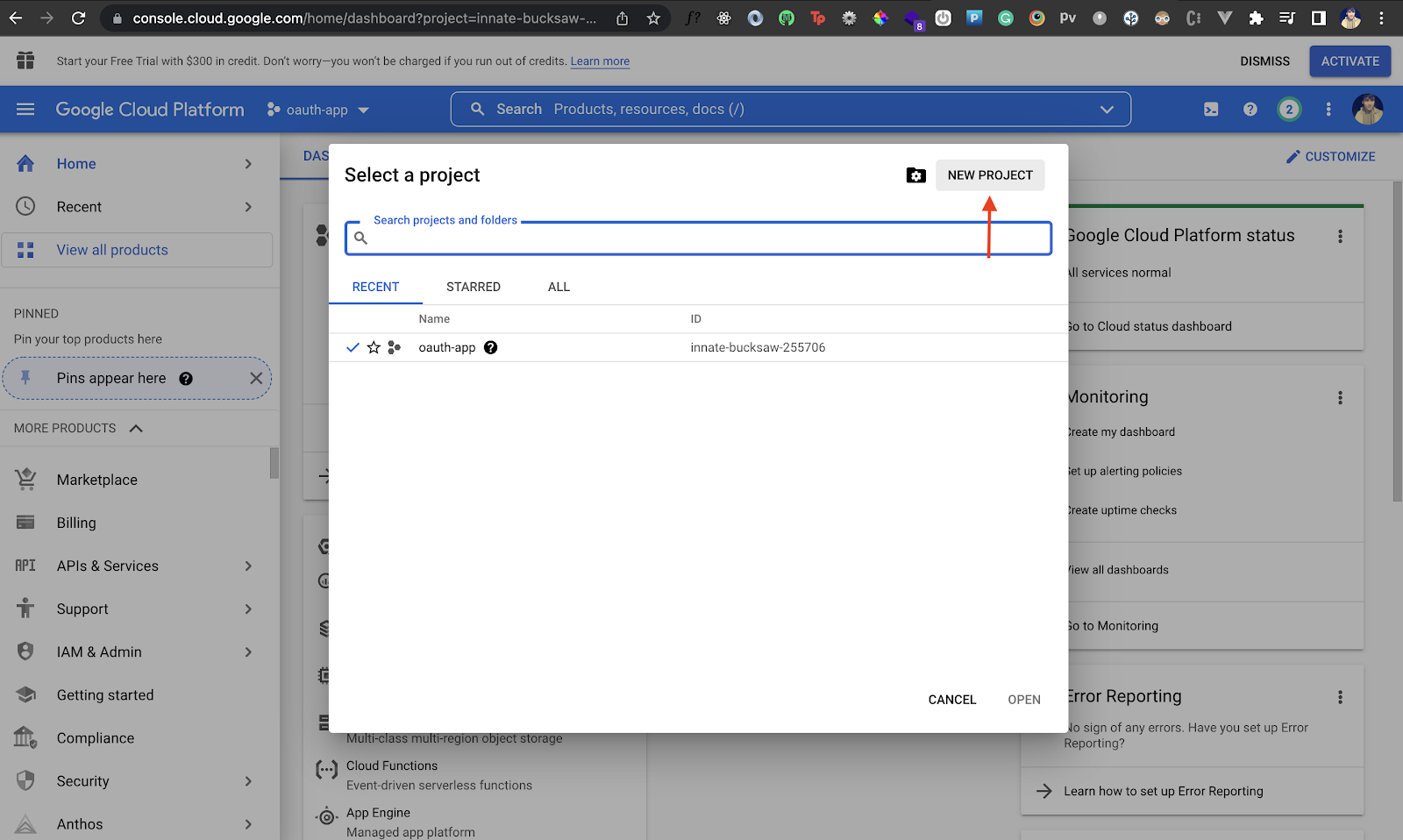This screenshot has width=1403, height=840.
Task: Open the account avatar in the blue header
Action: [1368, 110]
